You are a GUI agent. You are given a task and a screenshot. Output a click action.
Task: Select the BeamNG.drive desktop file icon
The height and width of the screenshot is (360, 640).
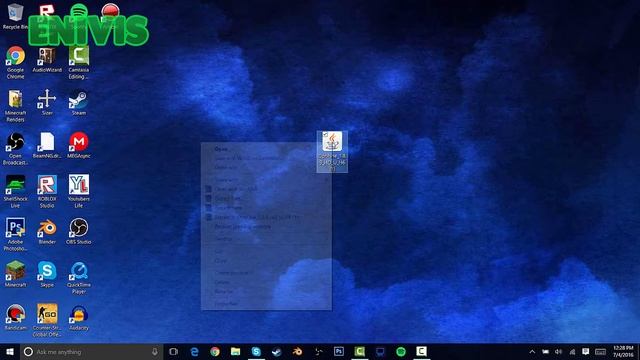tap(47, 145)
